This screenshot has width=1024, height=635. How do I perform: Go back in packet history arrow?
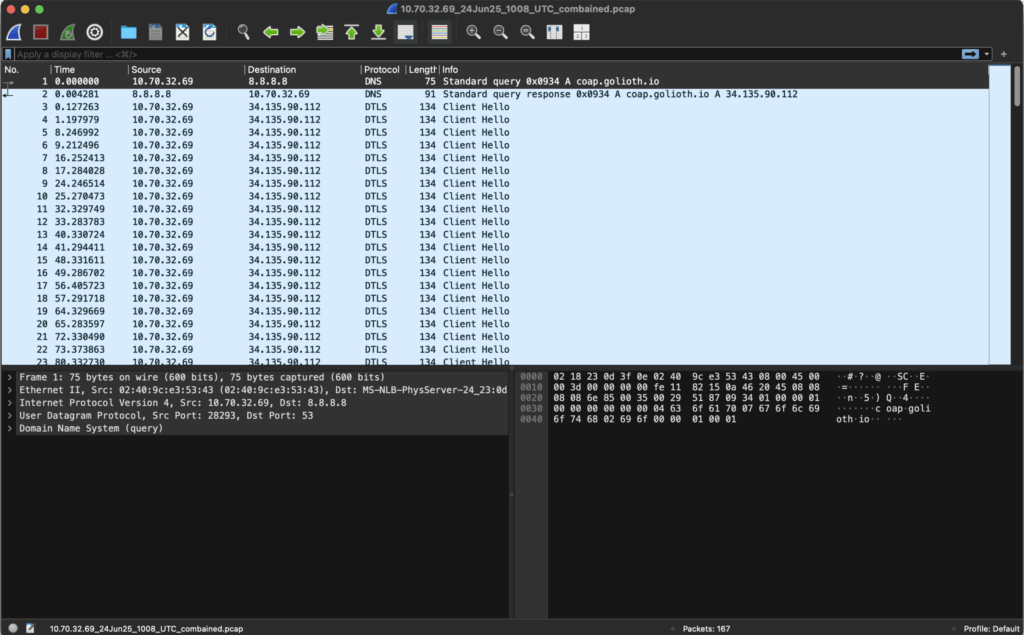pos(270,32)
